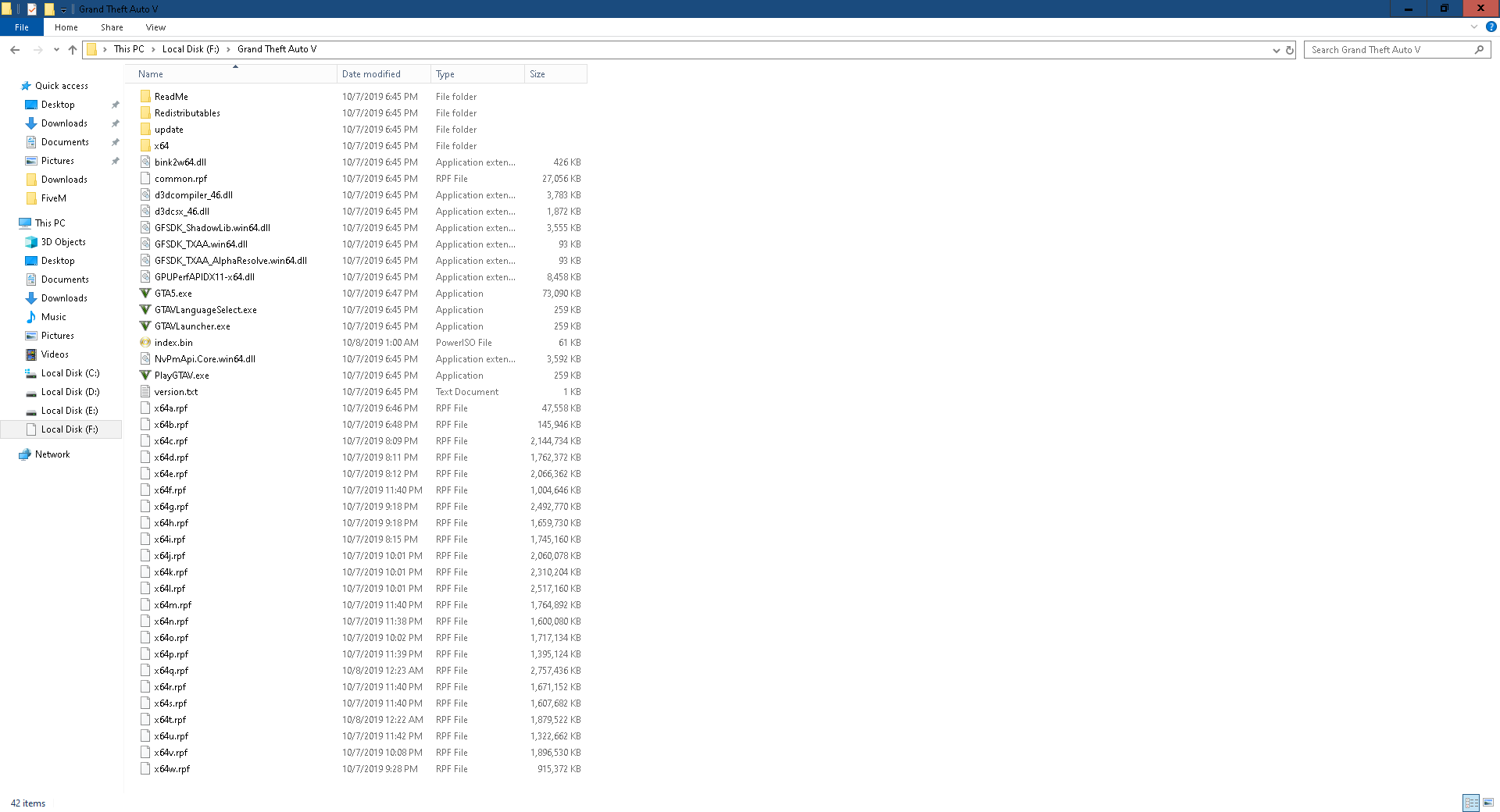Screen dimensions: 1500x812
Task: Select the x64a.rpf file
Action: [171, 408]
